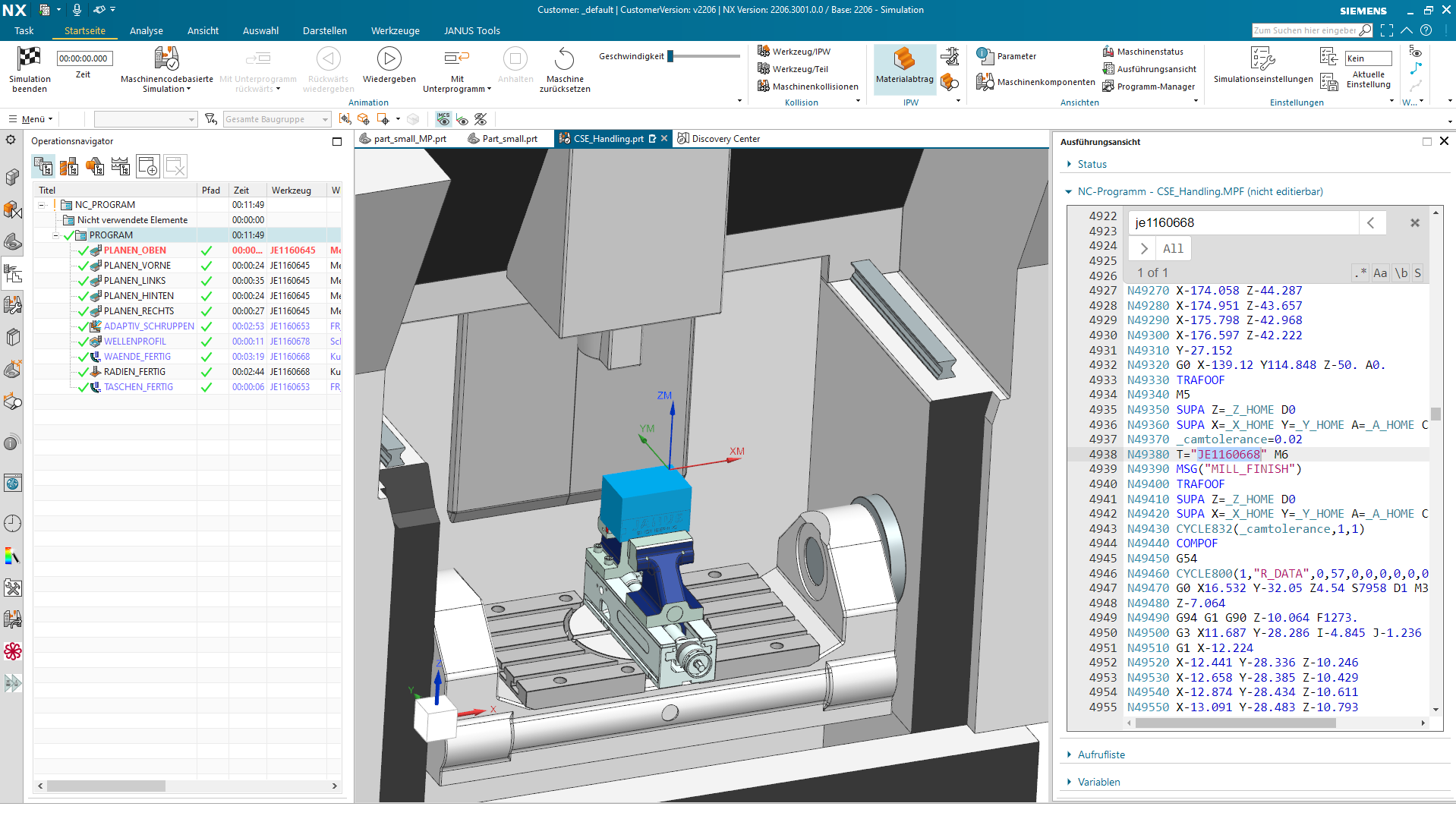
Task: Open the resource bar settings gear
Action: point(11,140)
